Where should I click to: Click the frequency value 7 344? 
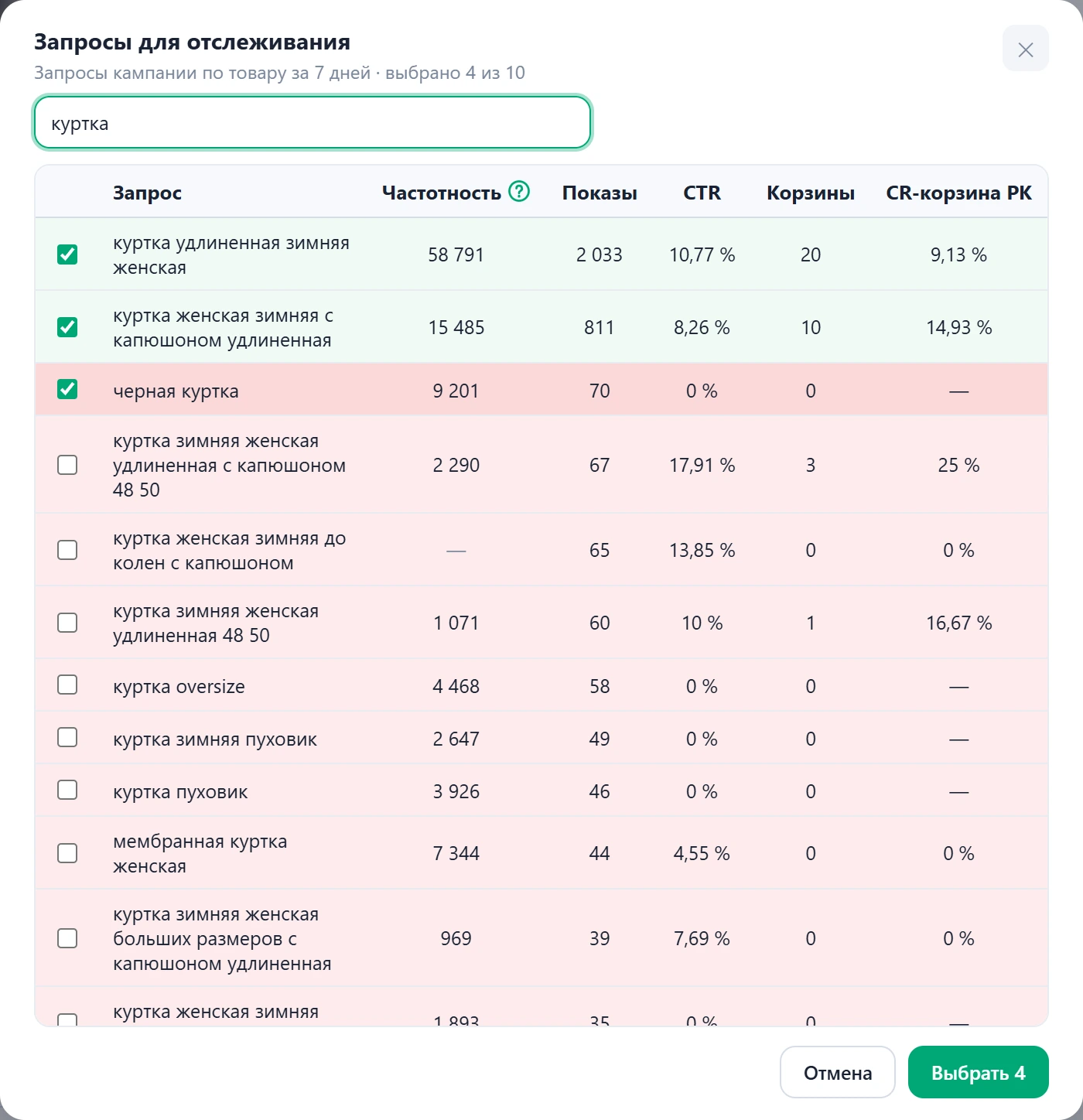coord(456,853)
